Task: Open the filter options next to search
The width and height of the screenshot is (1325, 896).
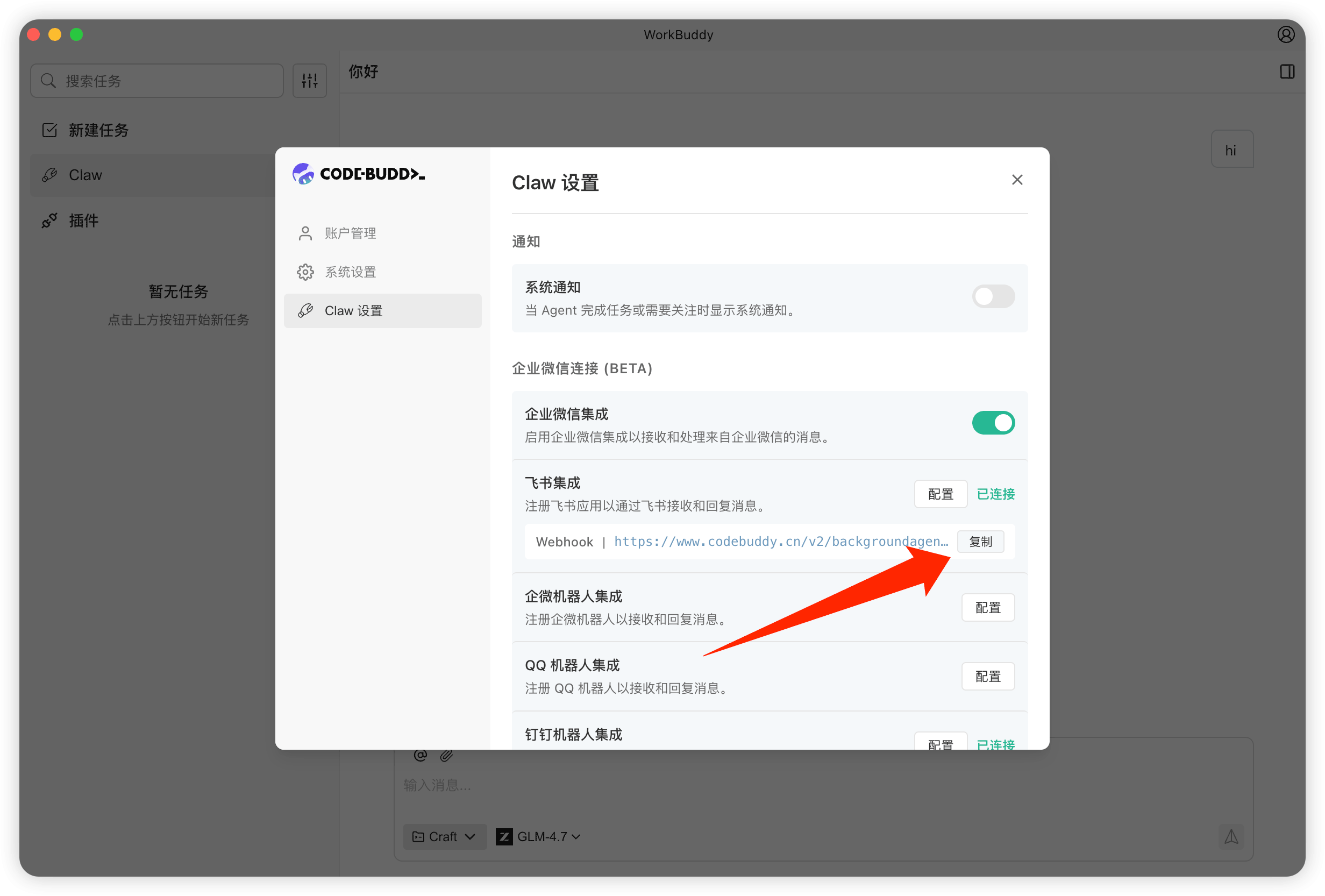Action: pyautogui.click(x=310, y=81)
